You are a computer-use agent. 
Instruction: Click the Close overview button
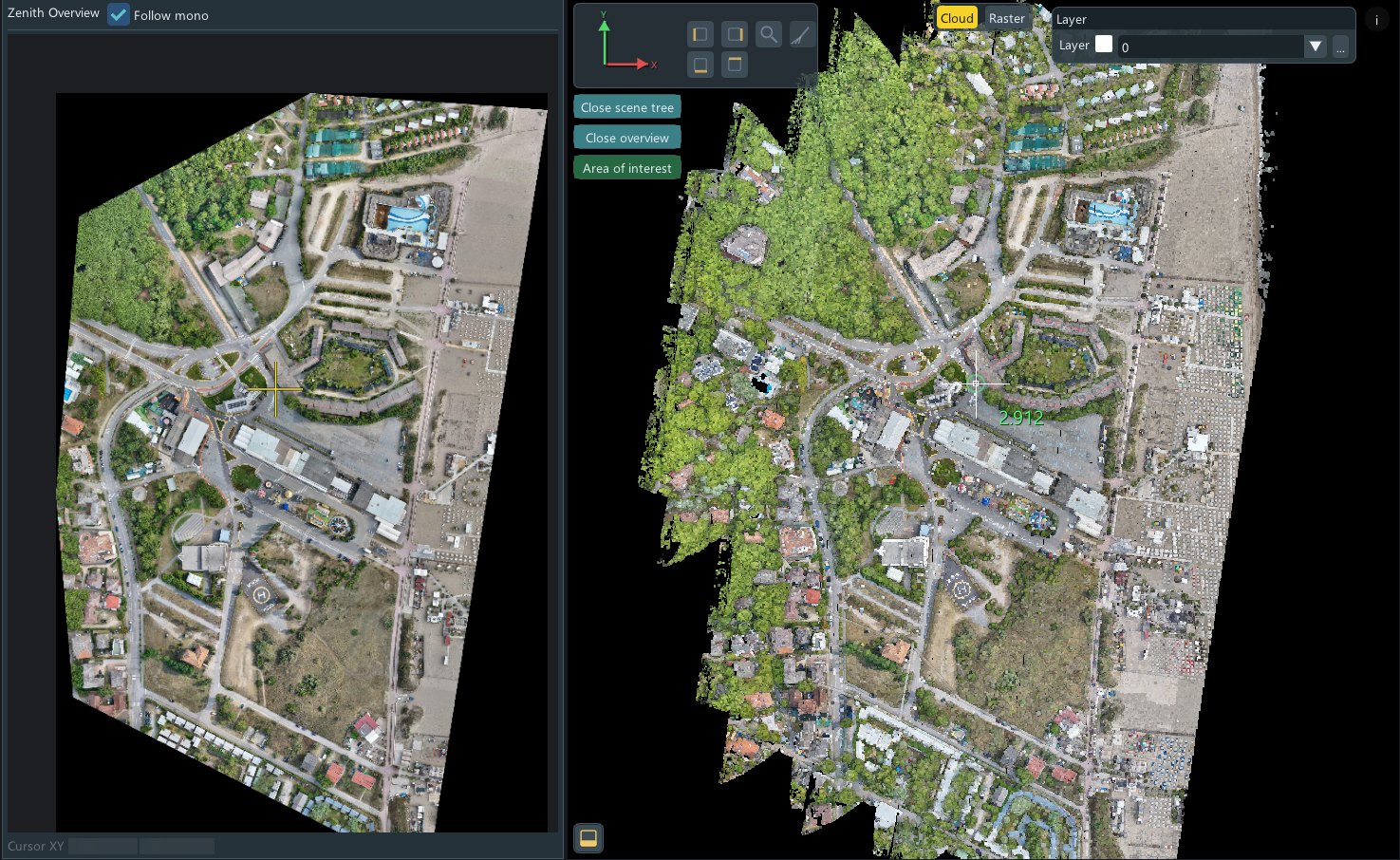point(627,138)
